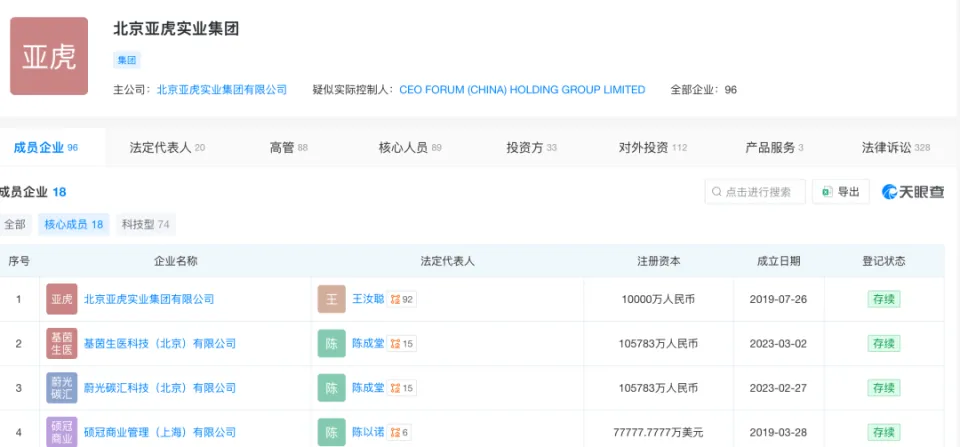Open legal representative 王汝聪 link
960x447 pixels.
pyautogui.click(x=368, y=299)
